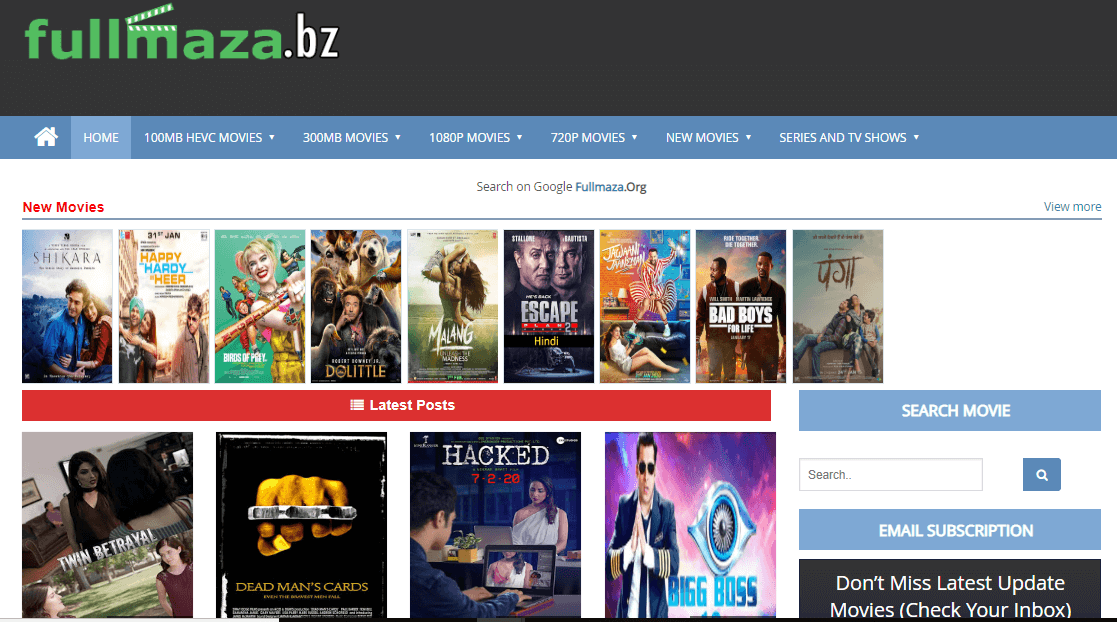
Task: Expand the 720P Movies dropdown arrow
Action: click(634, 138)
